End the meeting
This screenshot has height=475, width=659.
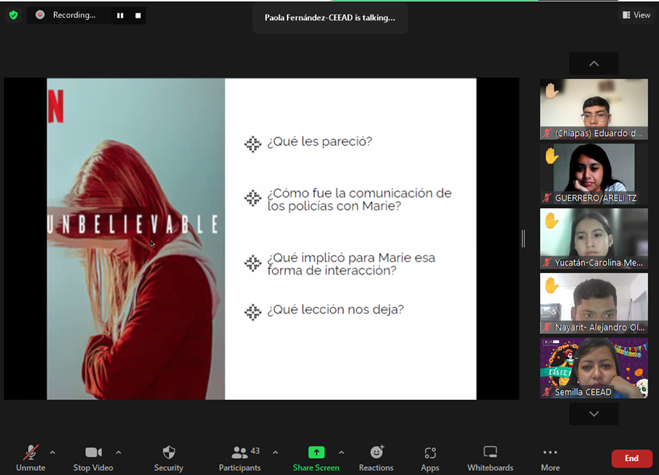tap(632, 458)
